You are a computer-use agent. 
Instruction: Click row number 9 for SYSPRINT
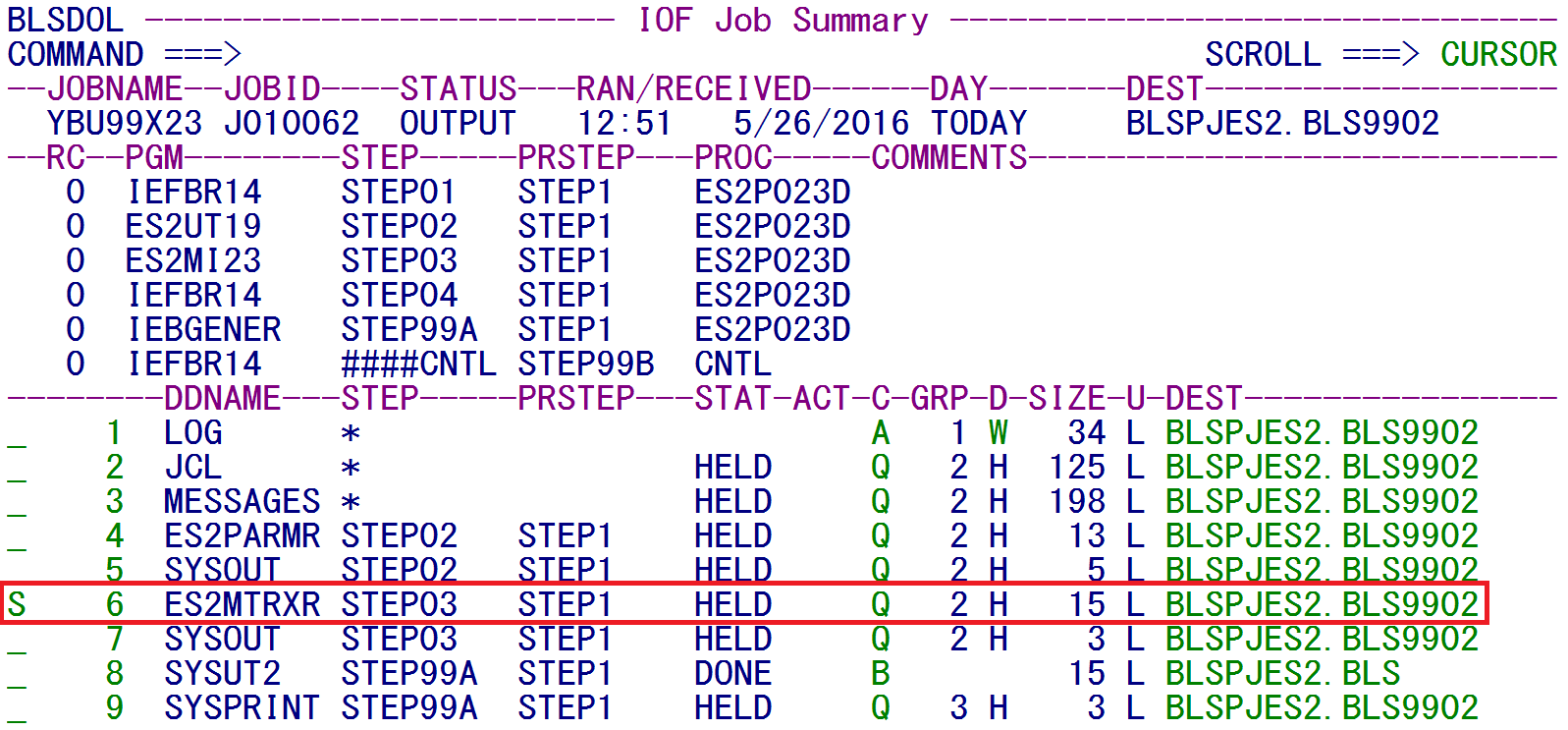115,708
